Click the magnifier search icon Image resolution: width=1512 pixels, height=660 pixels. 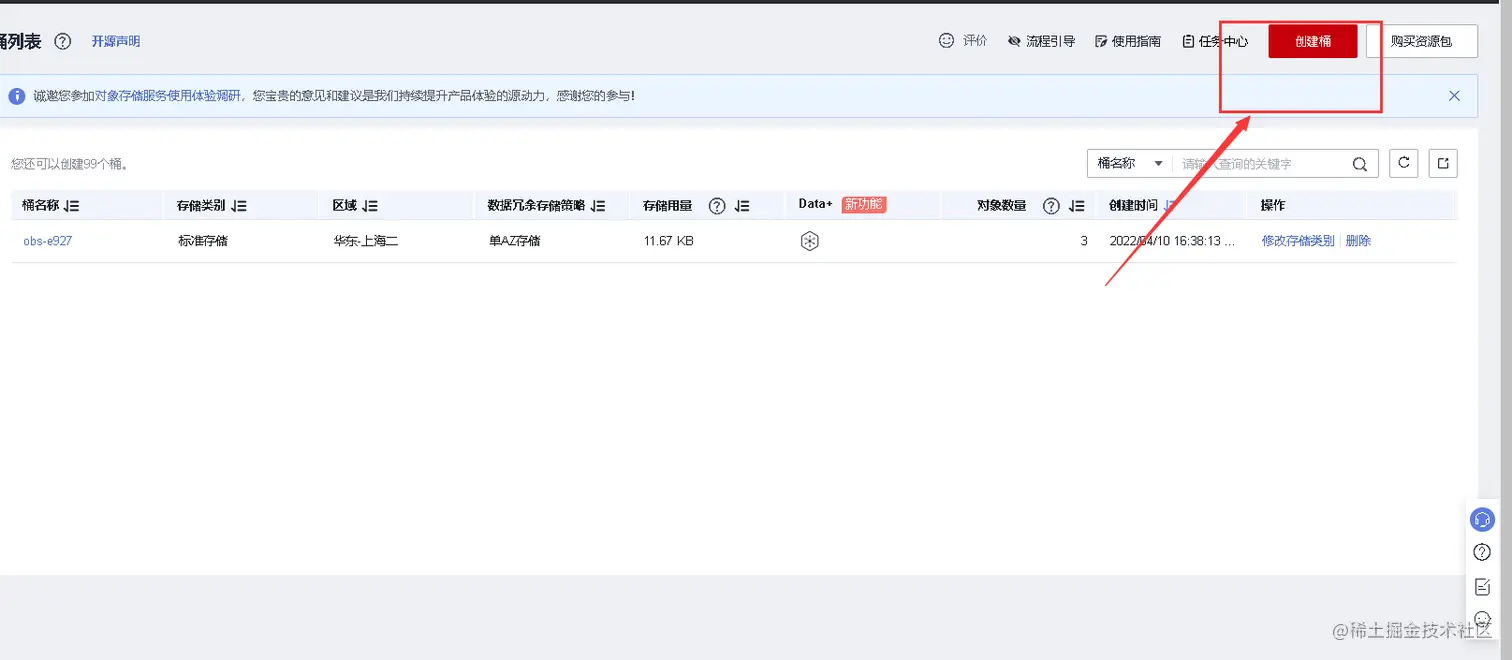[1360, 164]
